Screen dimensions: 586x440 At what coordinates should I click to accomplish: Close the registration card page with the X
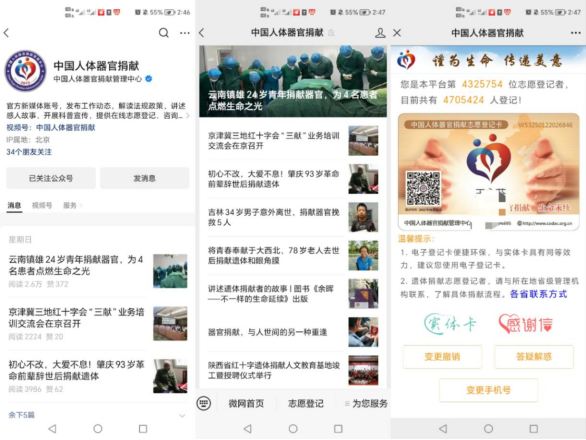397,33
